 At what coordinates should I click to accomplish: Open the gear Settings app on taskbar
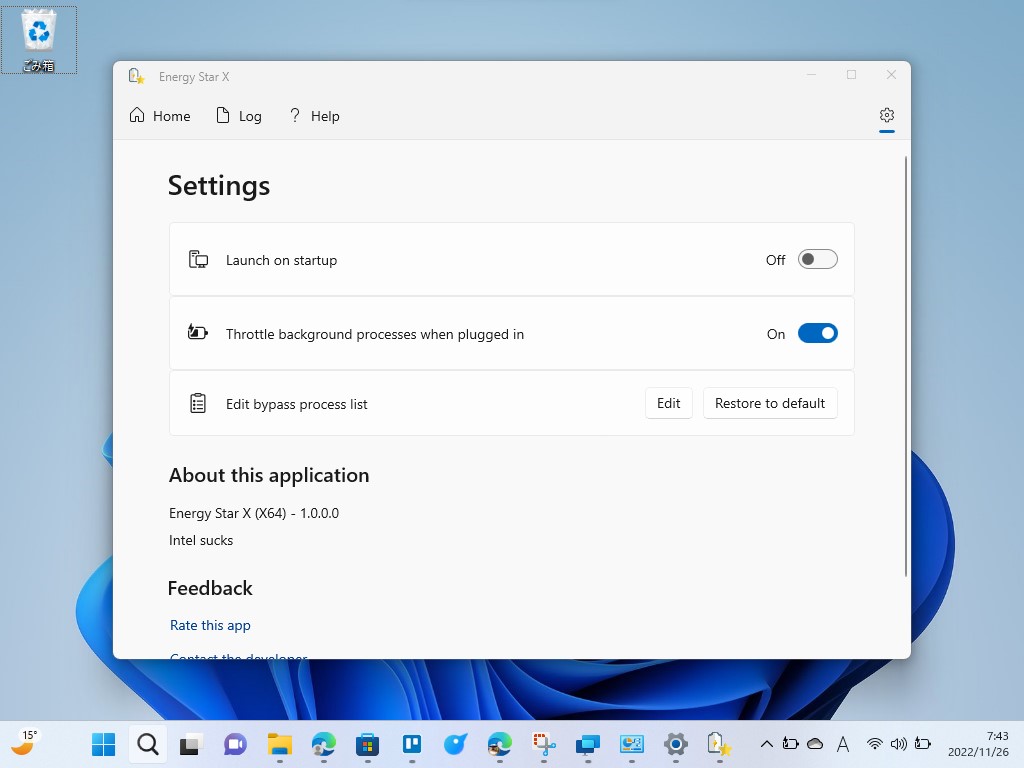click(x=675, y=744)
